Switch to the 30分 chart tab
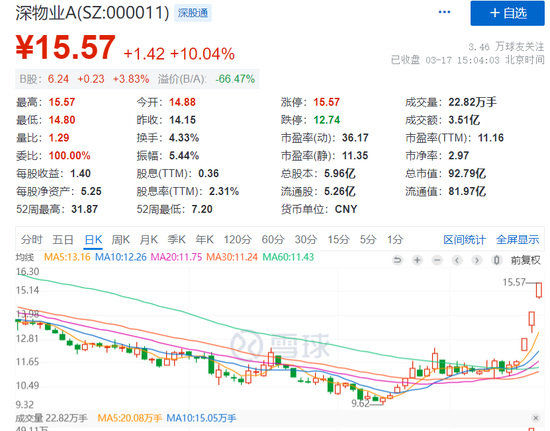 pos(306,240)
